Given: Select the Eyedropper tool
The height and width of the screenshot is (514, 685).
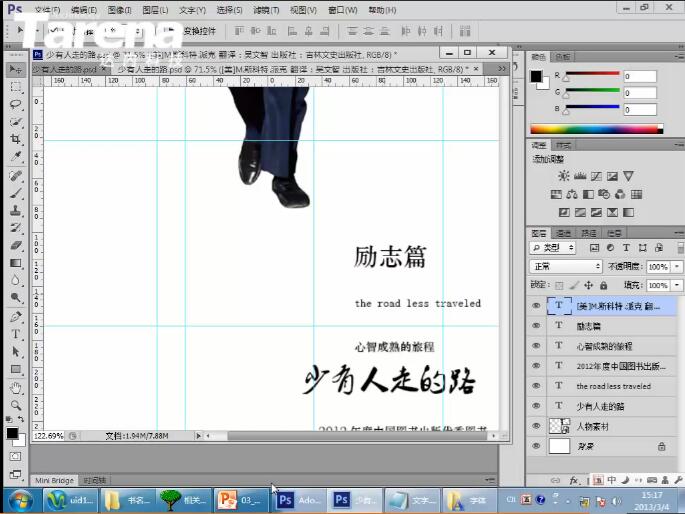Looking at the screenshot, I should [x=16, y=157].
